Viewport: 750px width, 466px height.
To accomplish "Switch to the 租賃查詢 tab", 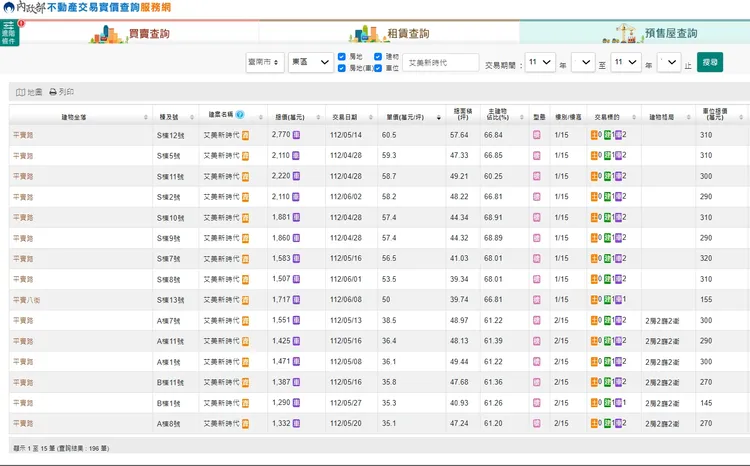I will (389, 33).
